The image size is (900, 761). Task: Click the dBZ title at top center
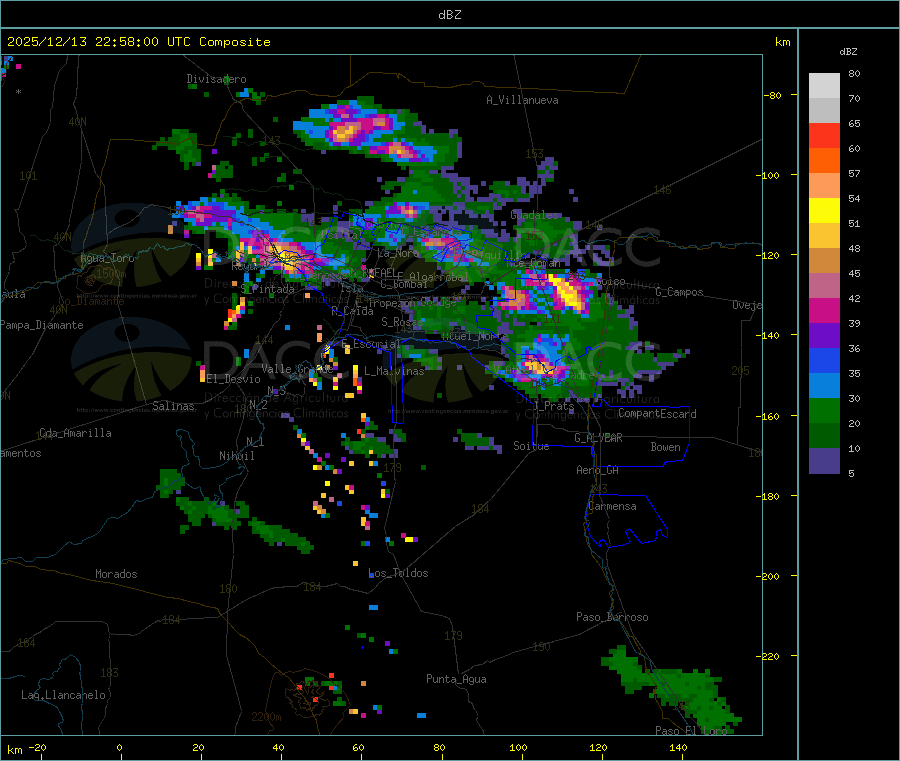click(449, 15)
